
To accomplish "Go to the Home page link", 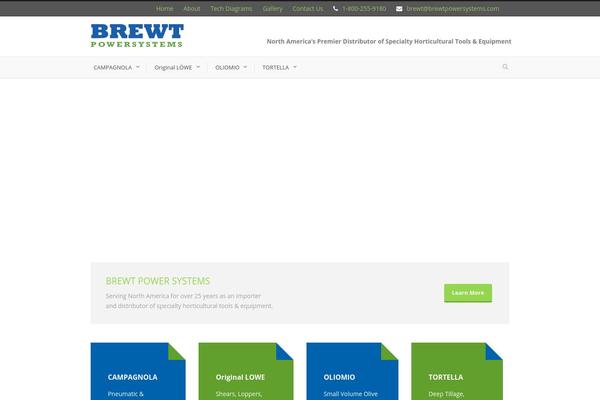I will tap(165, 8).
